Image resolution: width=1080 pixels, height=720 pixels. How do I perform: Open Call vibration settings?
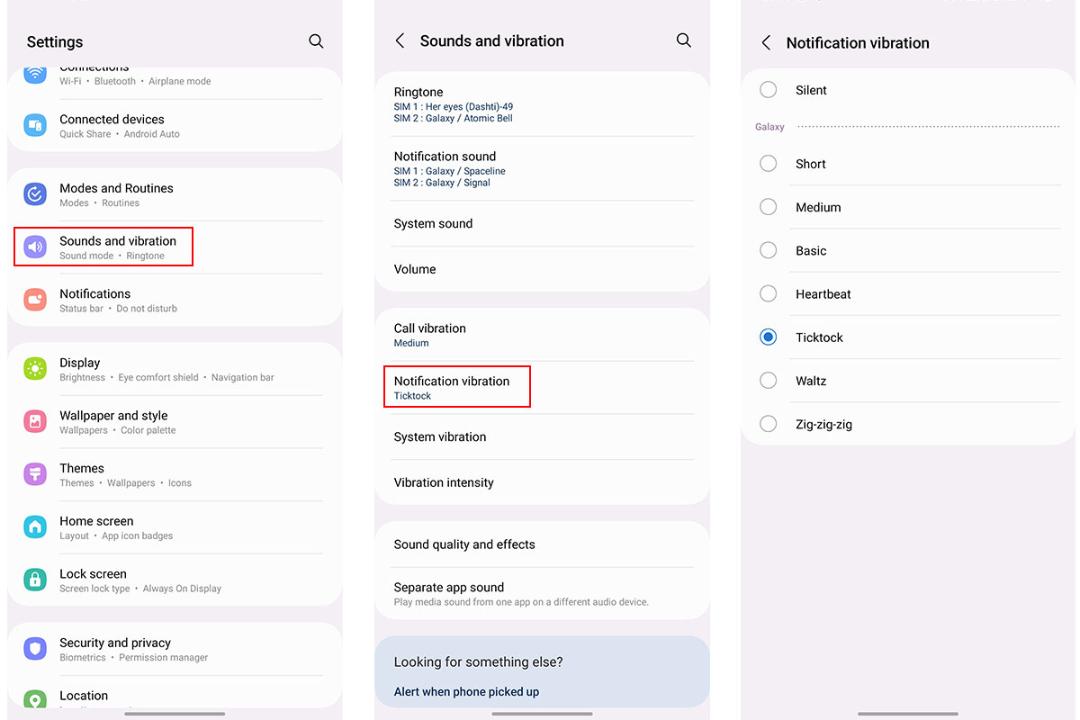point(542,335)
